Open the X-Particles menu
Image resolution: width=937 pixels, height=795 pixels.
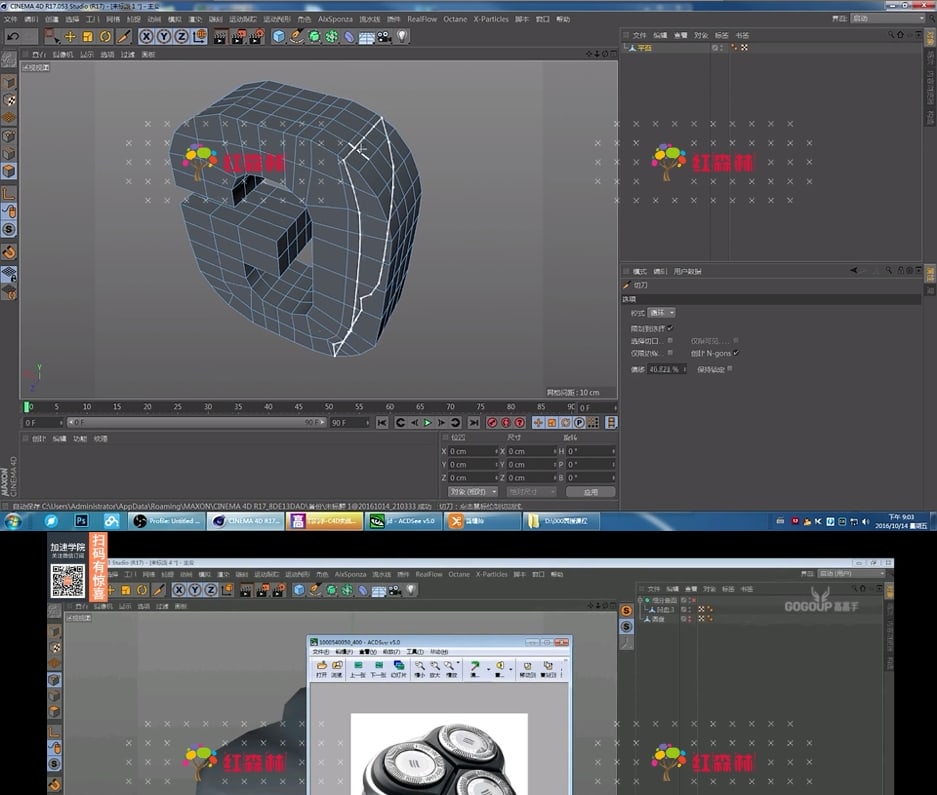(491, 19)
